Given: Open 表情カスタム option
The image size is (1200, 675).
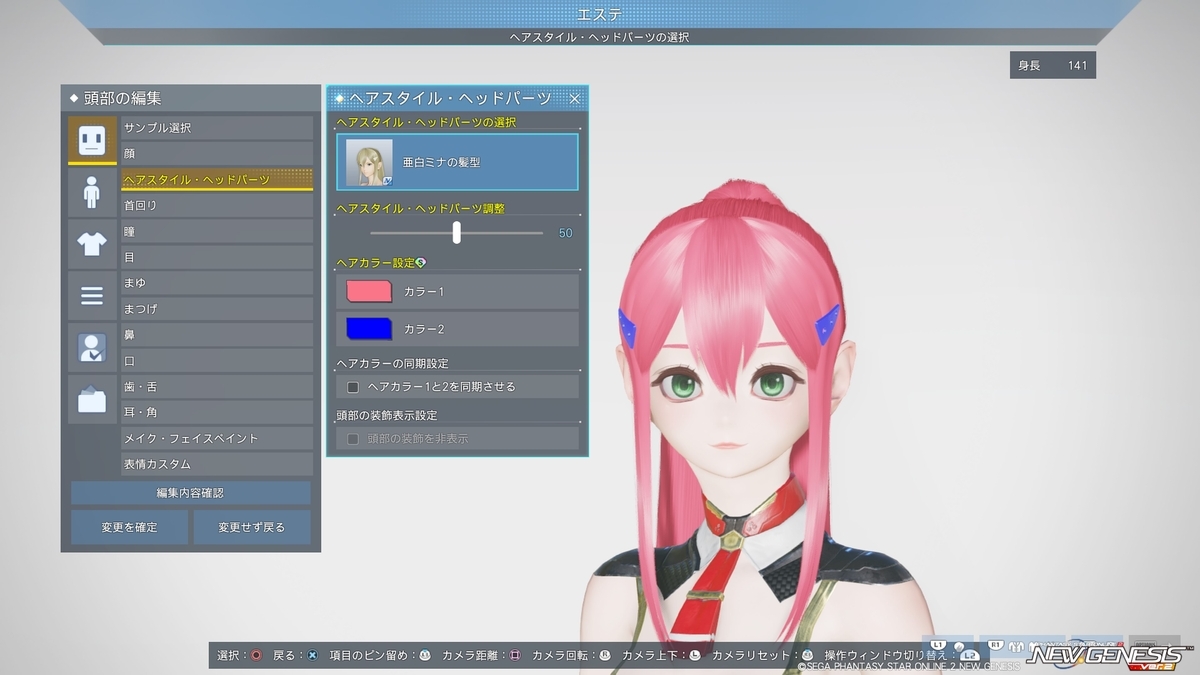Looking at the screenshot, I should pos(217,464).
